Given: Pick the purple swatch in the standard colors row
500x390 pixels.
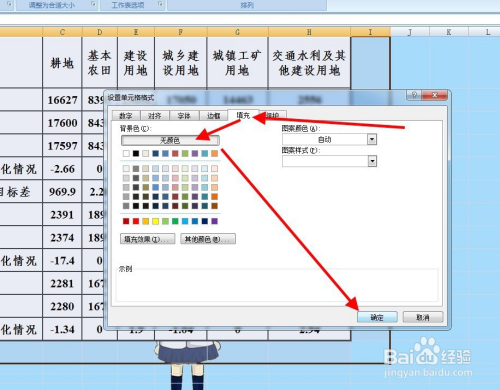Looking at the screenshot, I should (215, 221).
